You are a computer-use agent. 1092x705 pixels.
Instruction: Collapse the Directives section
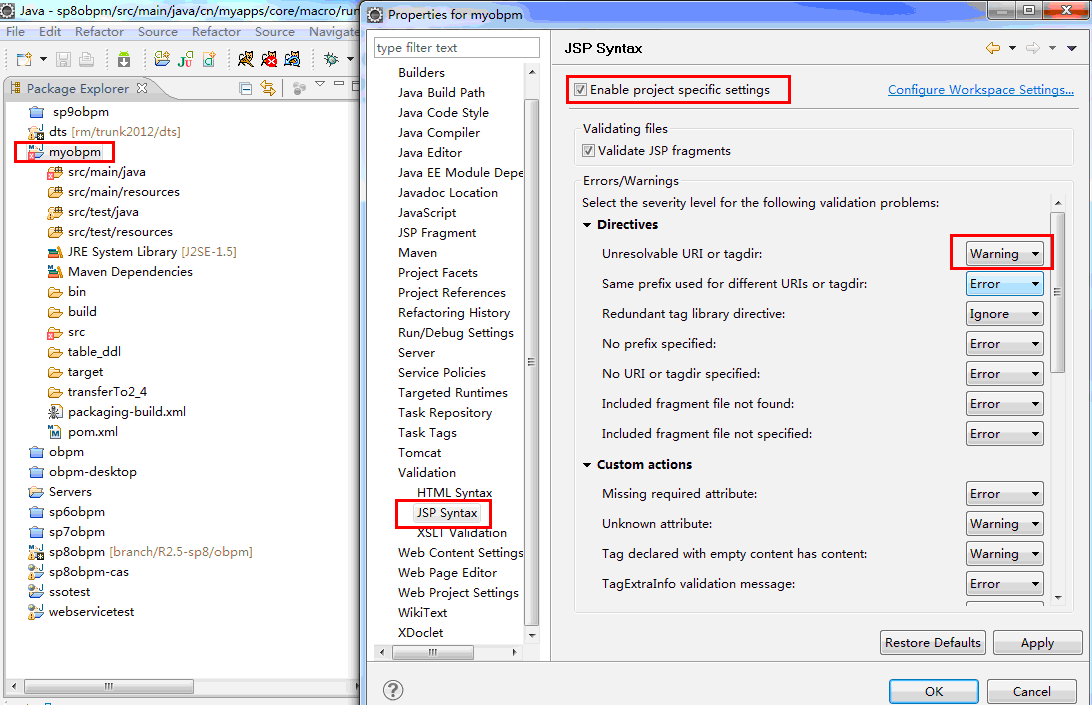tap(587, 225)
